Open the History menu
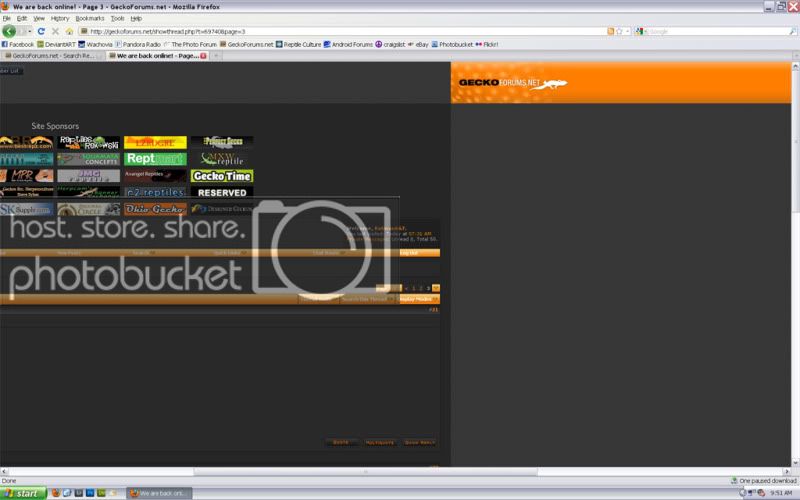The height and width of the screenshot is (500, 800). point(60,18)
